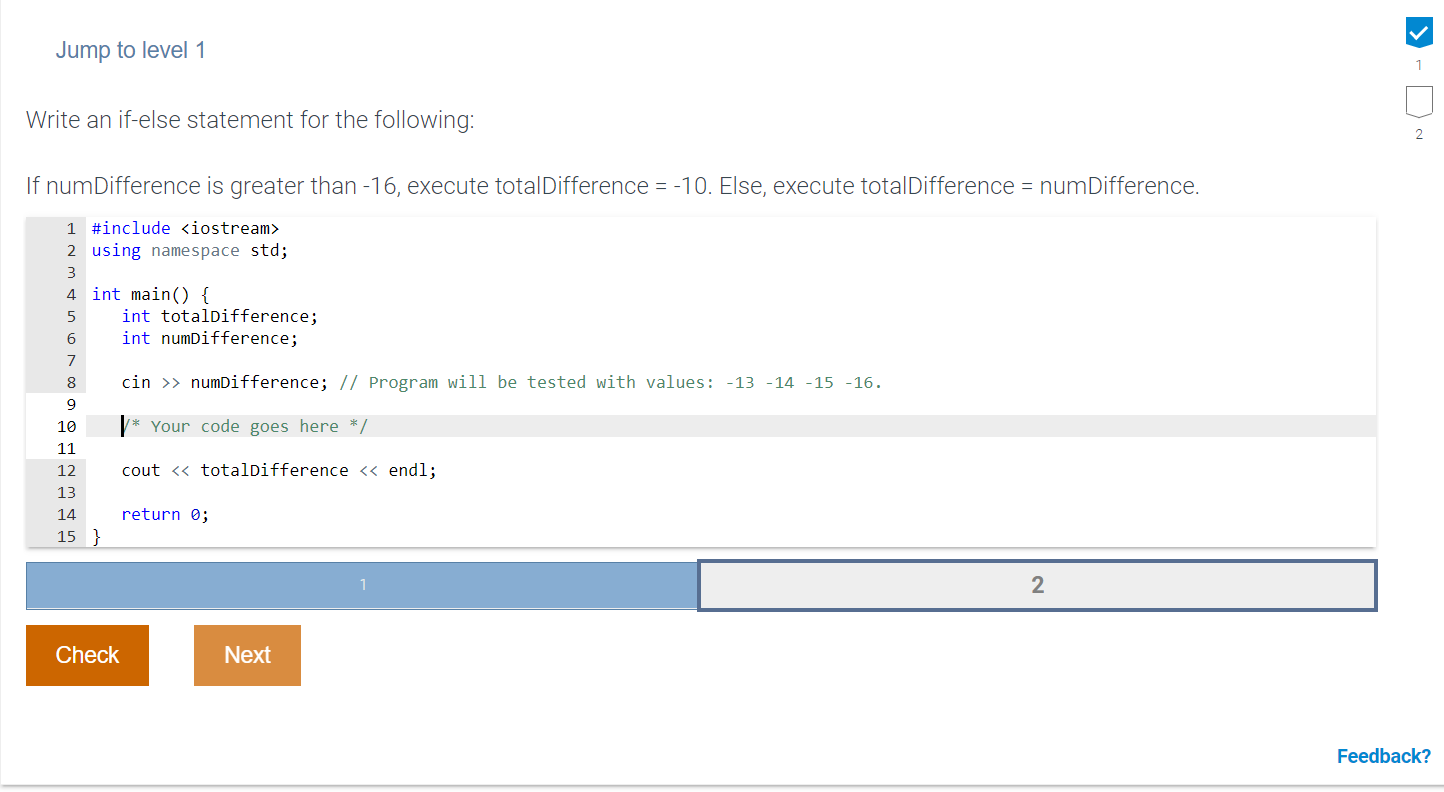Open the Feedback? link
This screenshot has height=792, width=1444.
[x=1383, y=756]
